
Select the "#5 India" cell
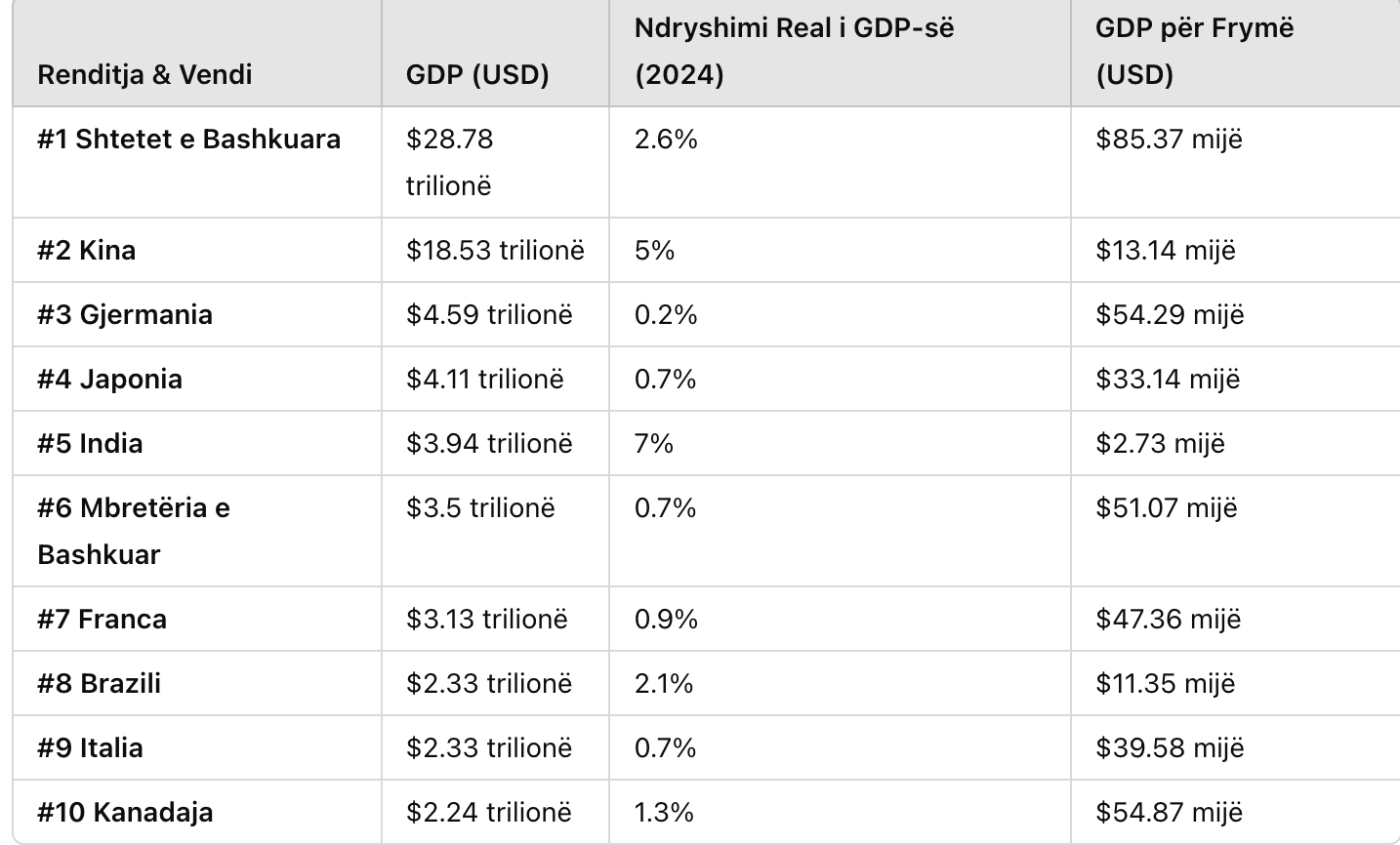click(x=91, y=443)
